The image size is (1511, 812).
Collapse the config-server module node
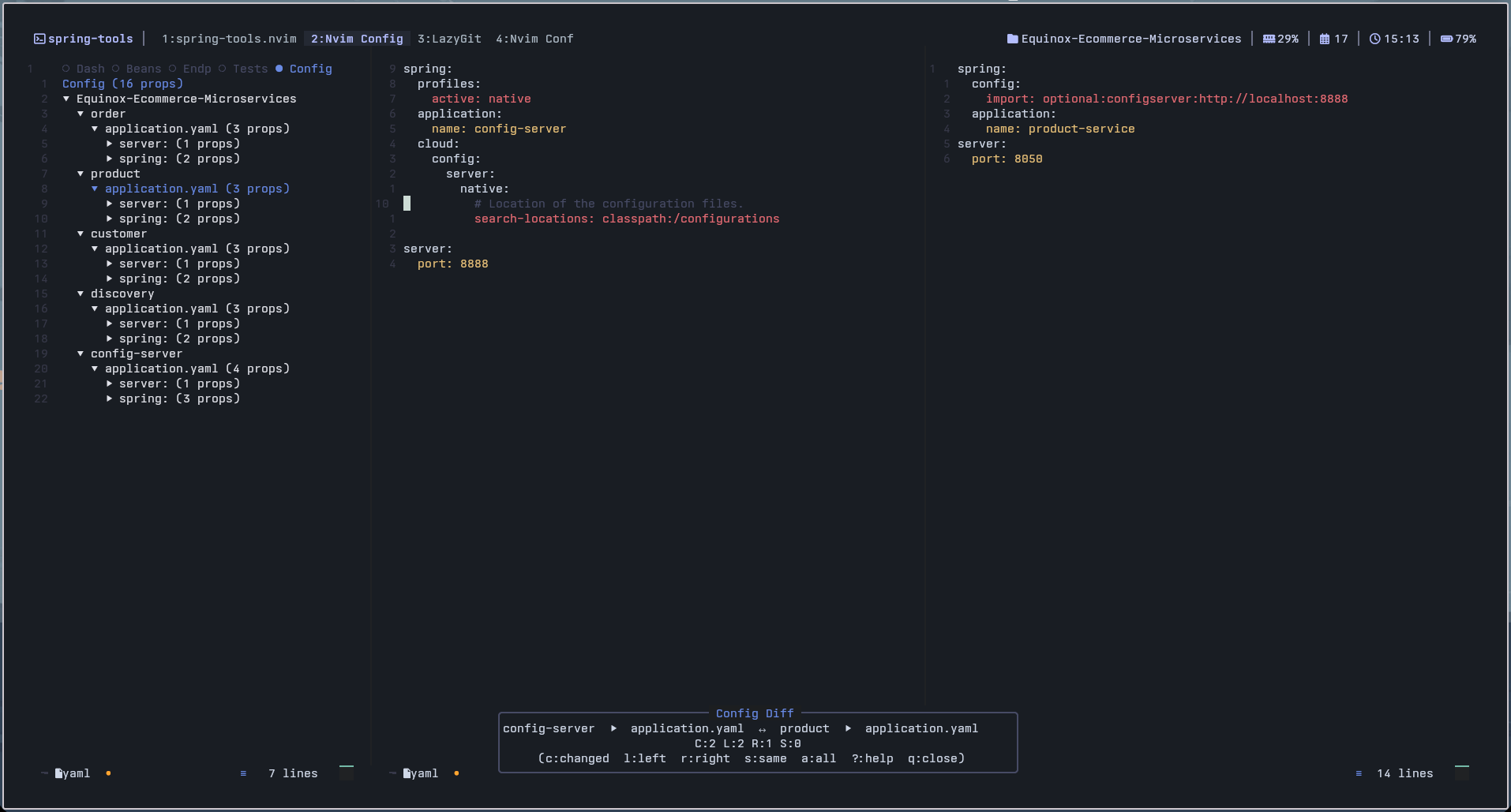81,354
